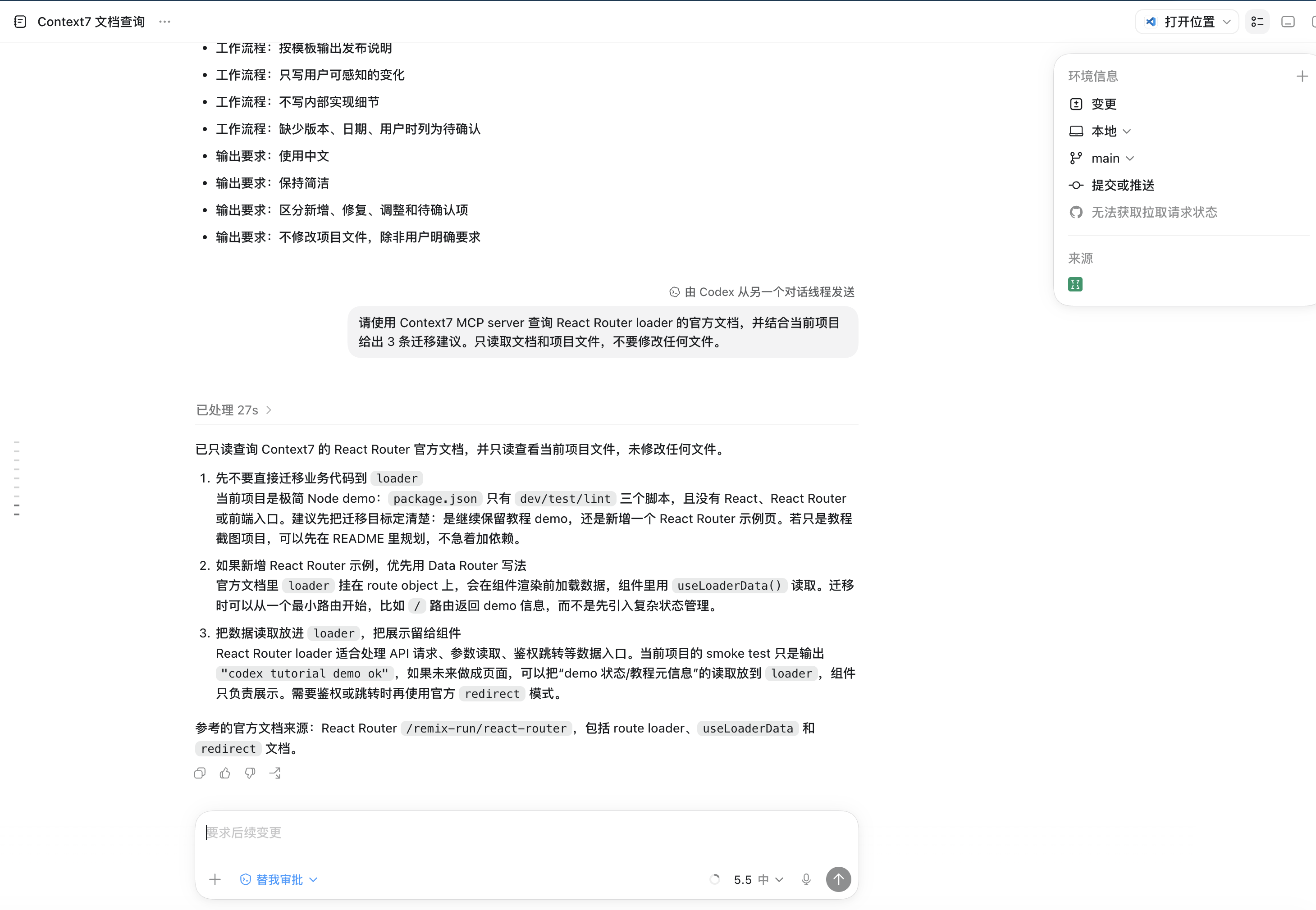This screenshot has width=1316, height=910.
Task: Click the dev/test/lint inline code
Action: [565, 498]
